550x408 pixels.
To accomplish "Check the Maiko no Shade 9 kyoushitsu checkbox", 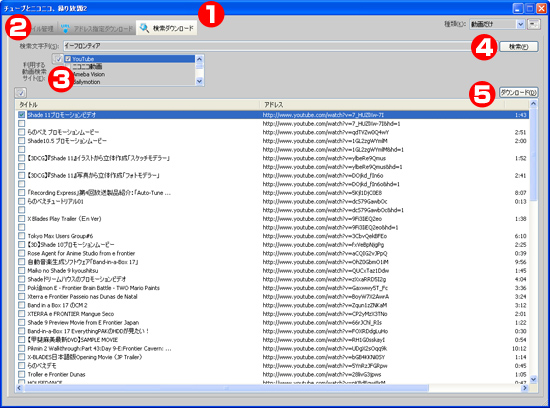I will point(22,270).
